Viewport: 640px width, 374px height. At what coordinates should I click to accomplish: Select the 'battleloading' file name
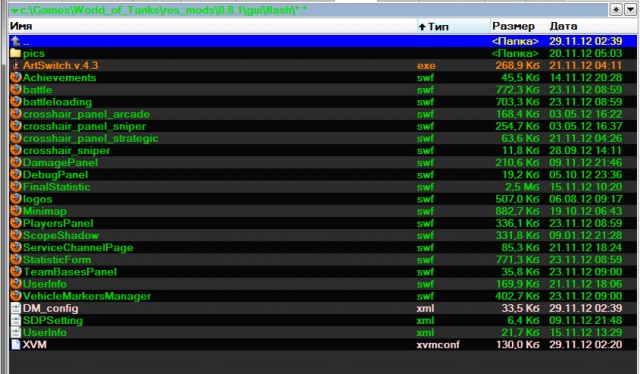click(x=58, y=102)
